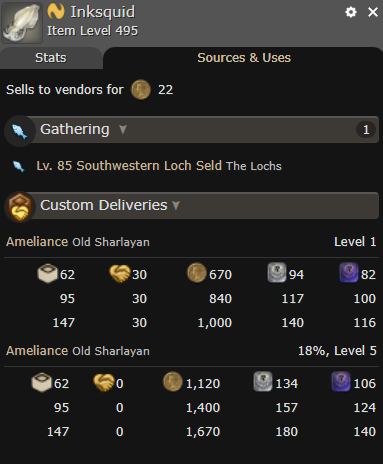Click the yellow icon beside the Inksquid title
The image size is (383, 464).
pos(56,11)
